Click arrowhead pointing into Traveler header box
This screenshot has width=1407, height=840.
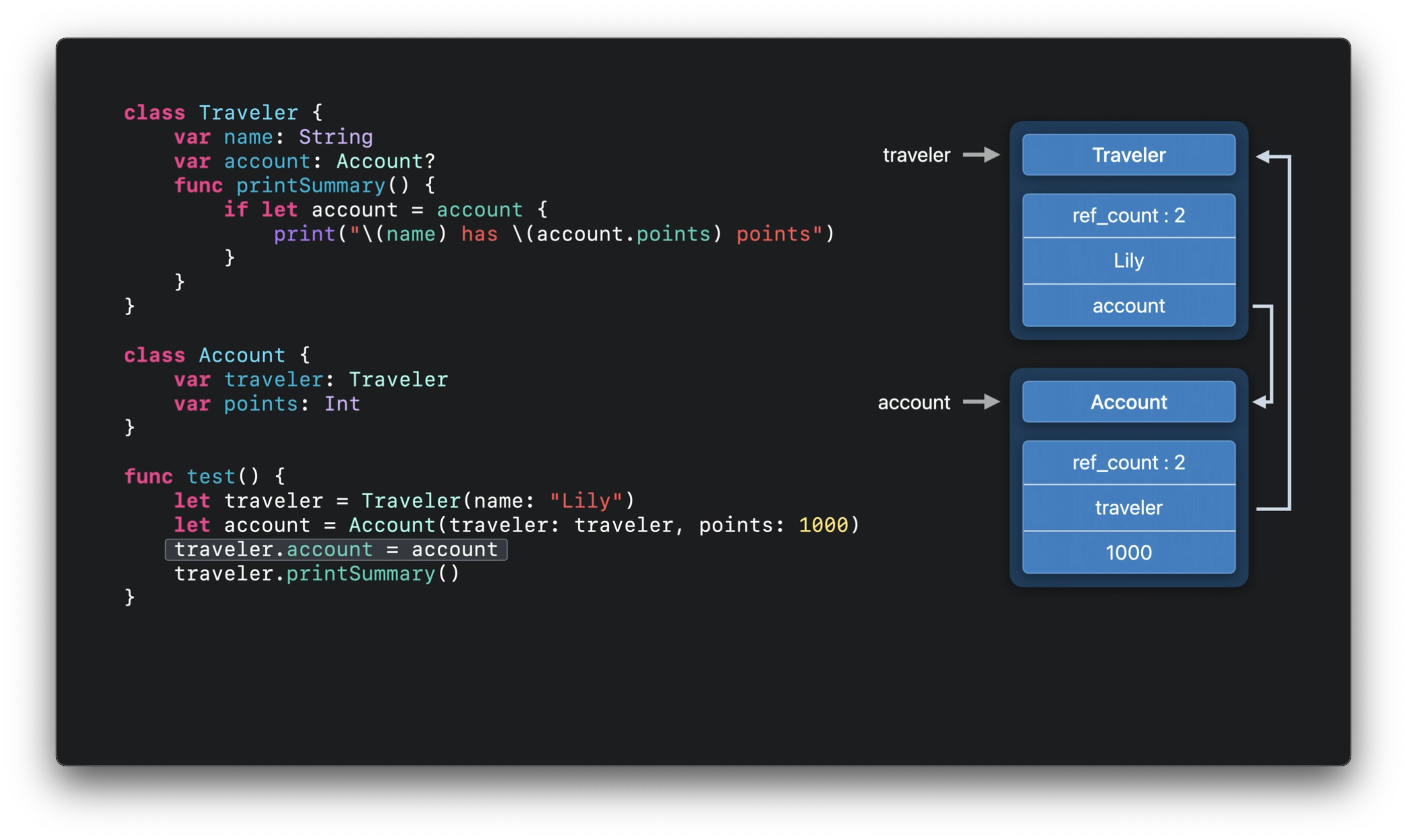(1264, 157)
